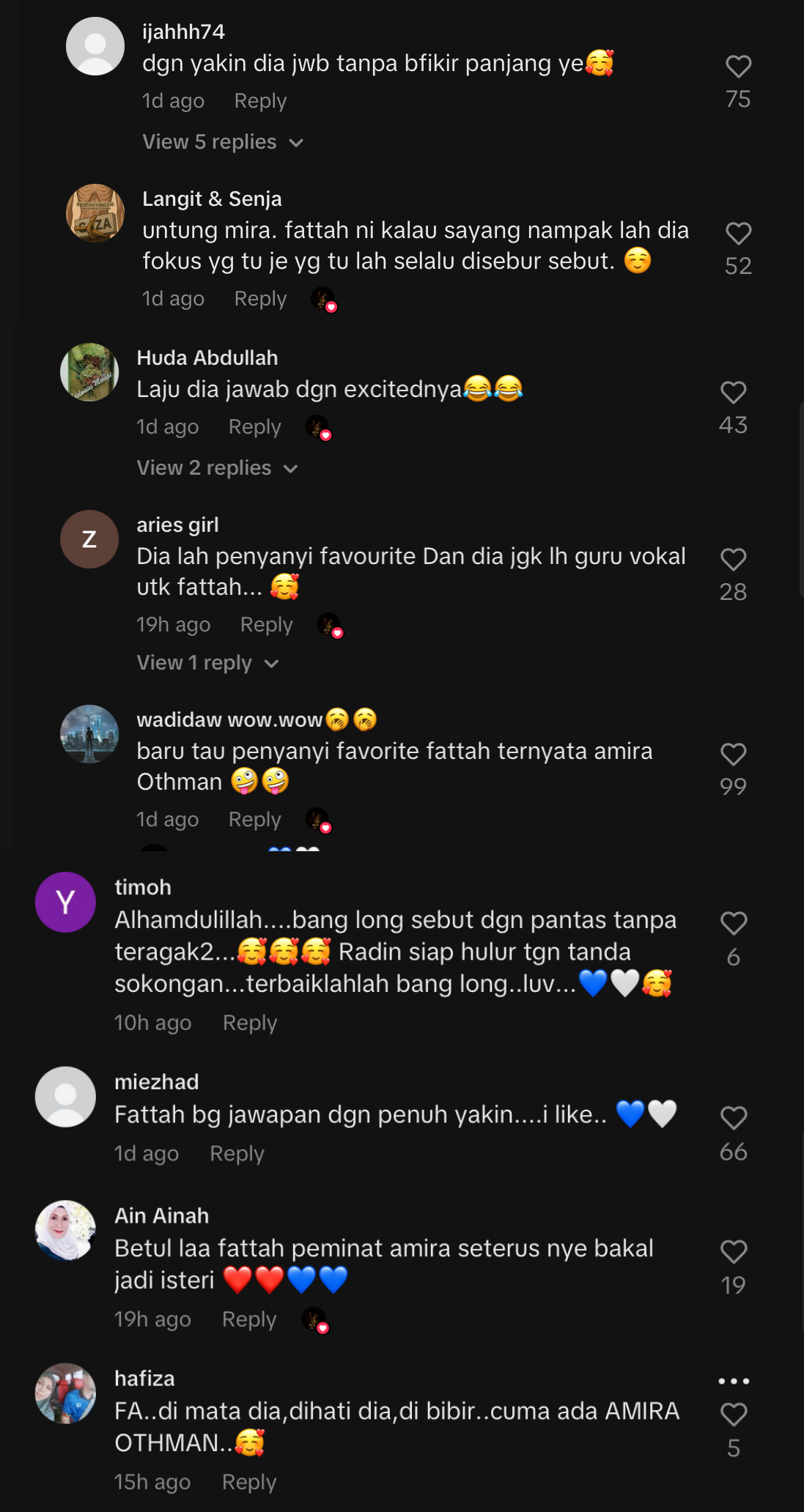Screen dimensions: 804x1512
Task: Expand View 1 reply under aries girl
Action: click(x=208, y=663)
